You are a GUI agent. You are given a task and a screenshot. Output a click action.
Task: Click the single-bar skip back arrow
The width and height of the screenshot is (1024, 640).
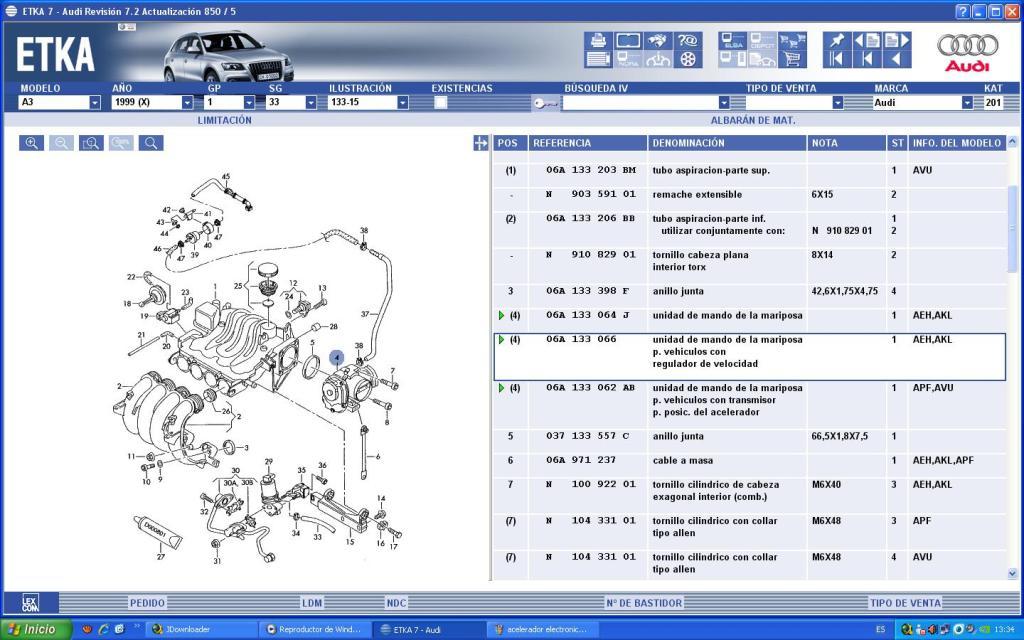point(867,59)
